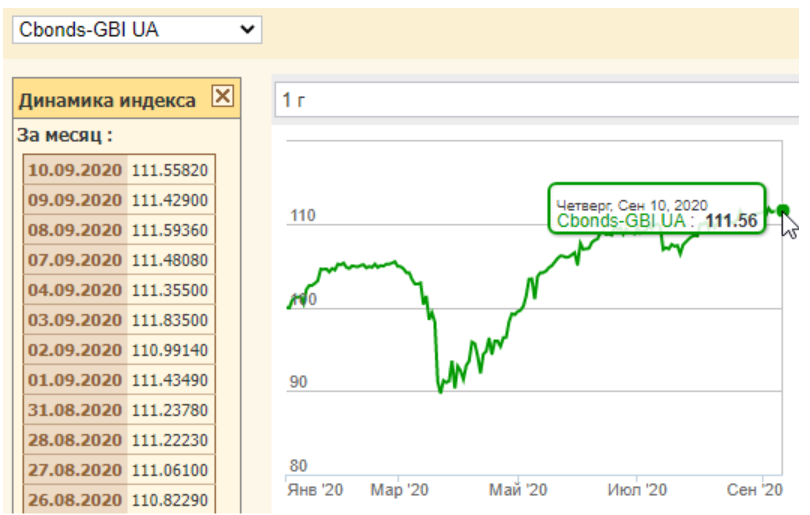Click the 90 y-axis label
This screenshot has width=810, height=515.
click(x=299, y=382)
